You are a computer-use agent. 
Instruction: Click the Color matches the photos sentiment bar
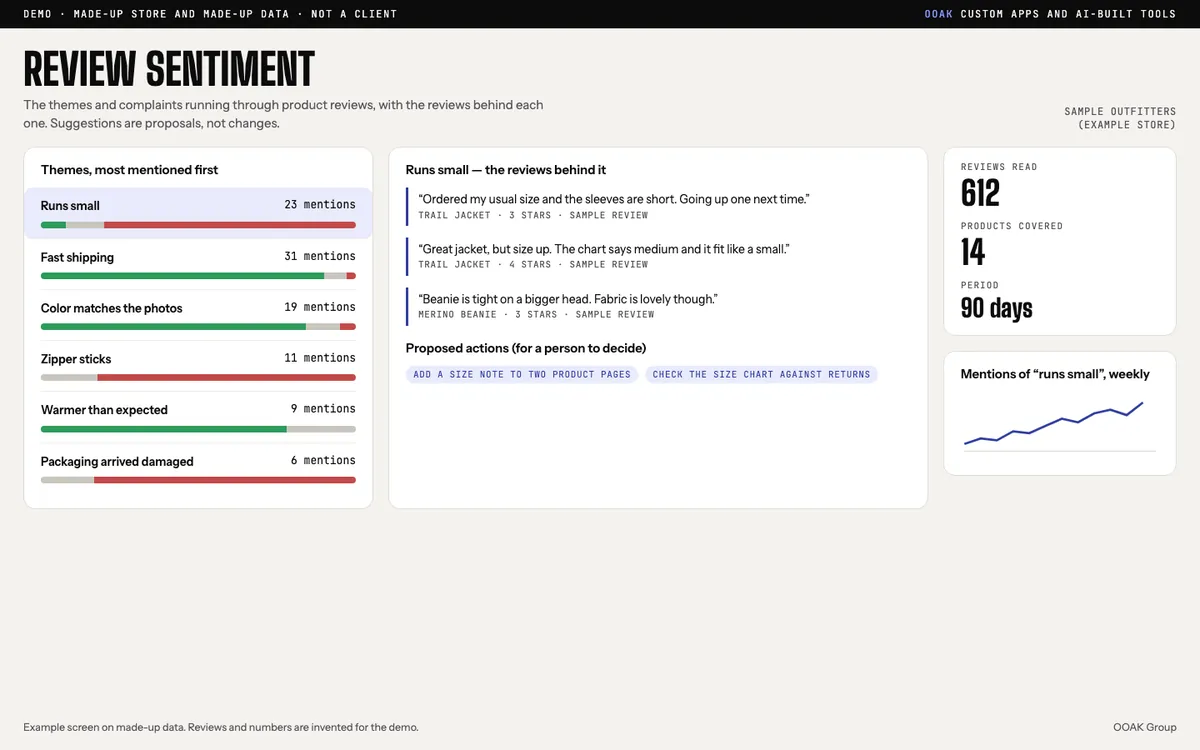point(198,327)
